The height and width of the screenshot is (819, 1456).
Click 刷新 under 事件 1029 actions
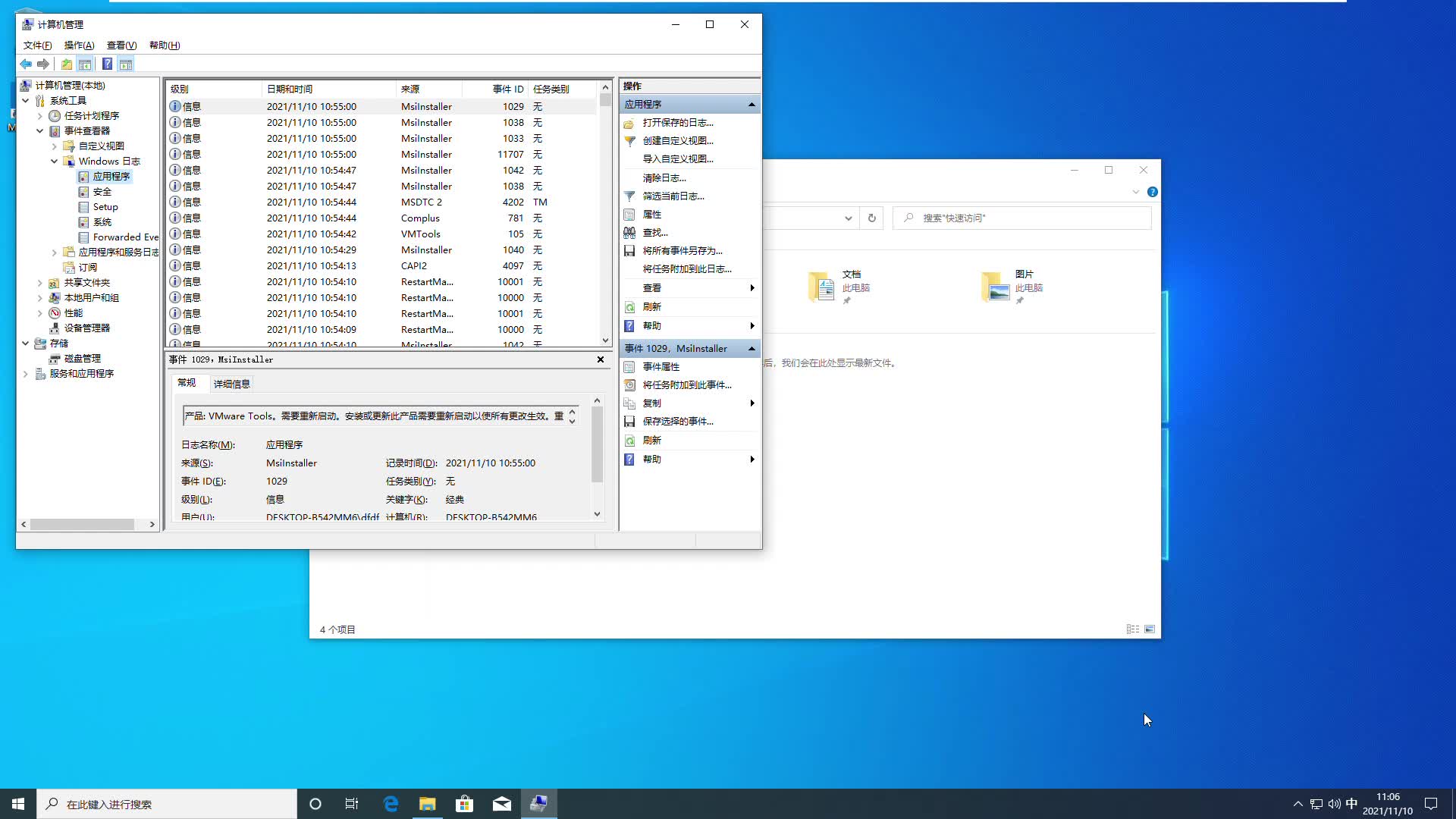point(652,441)
